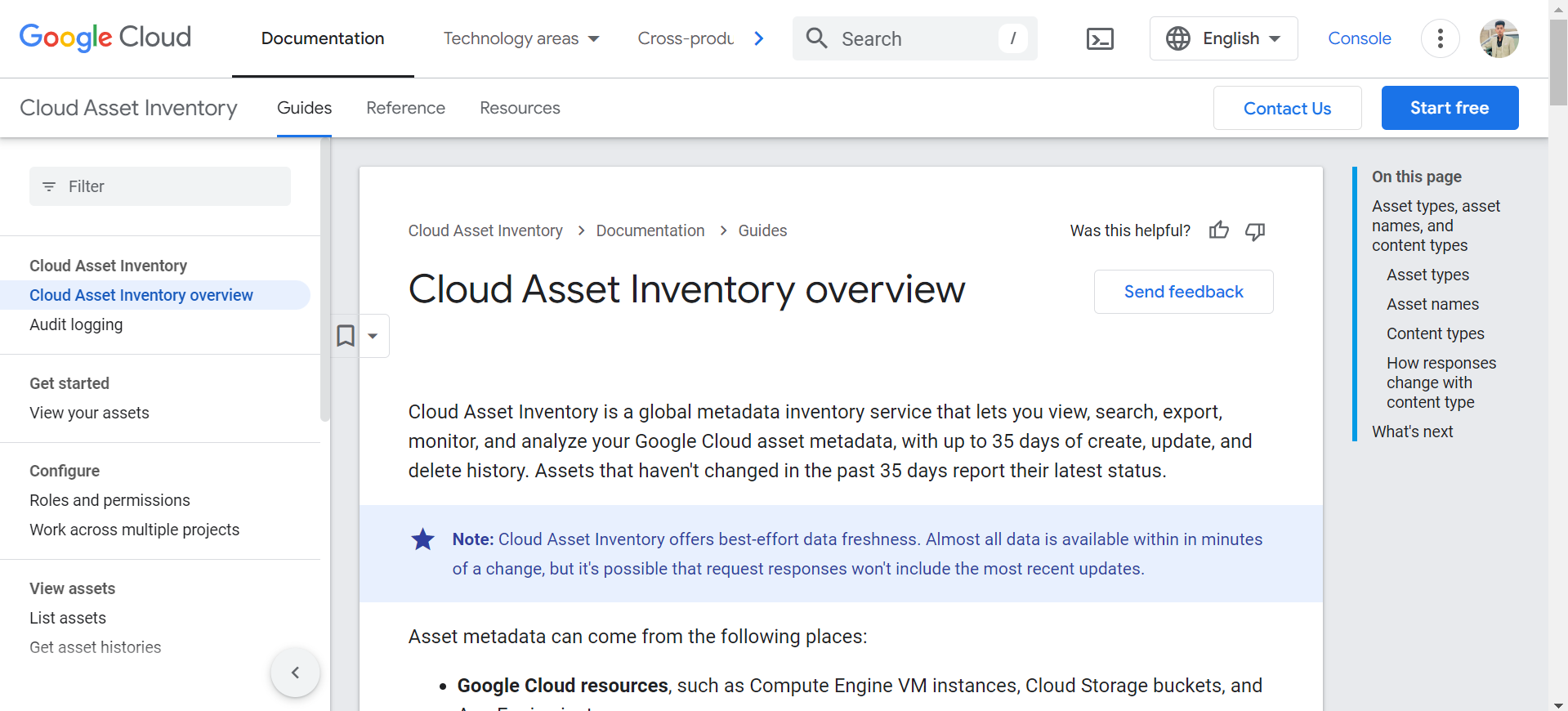Open View your assets in sidebar
Screen dimensions: 1568x711
89,413
